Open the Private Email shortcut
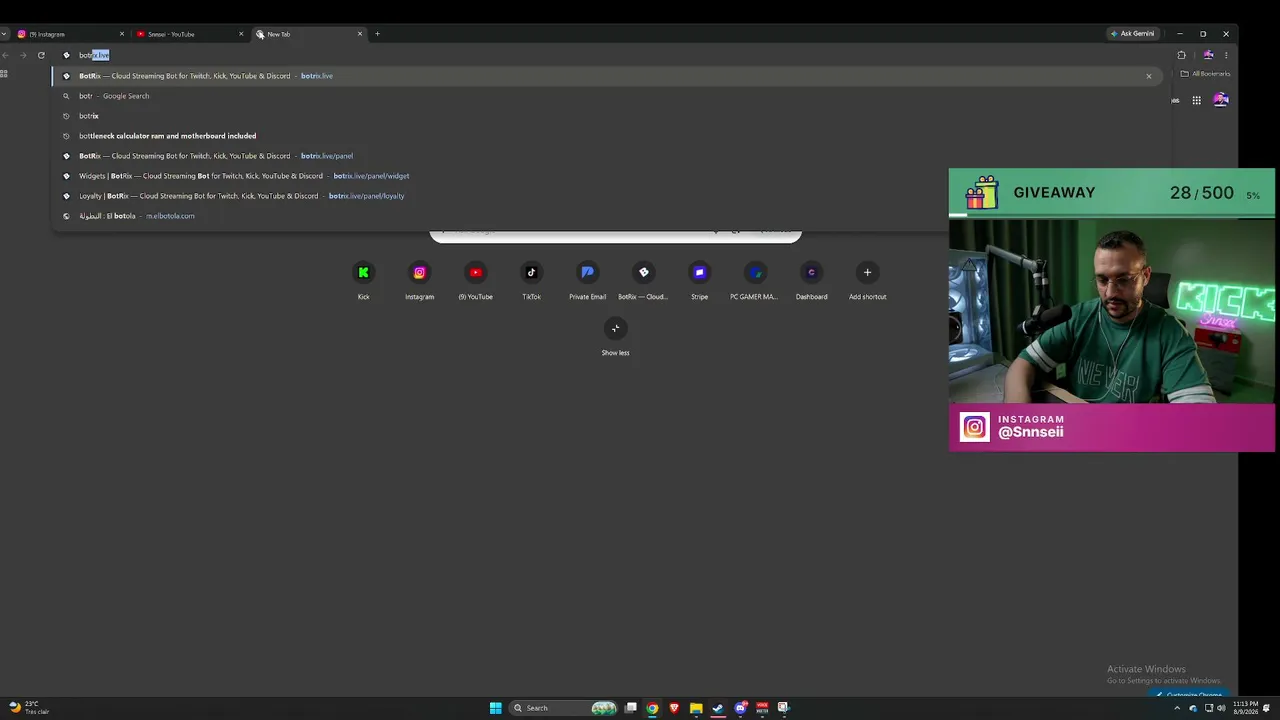Screen dimensions: 1280x720 [587, 280]
